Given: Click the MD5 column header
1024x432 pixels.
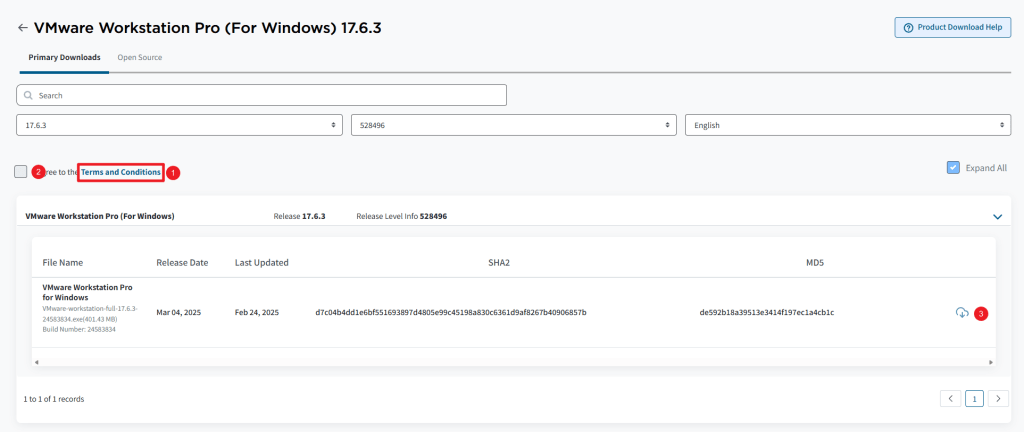Looking at the screenshot, I should pos(816,262).
